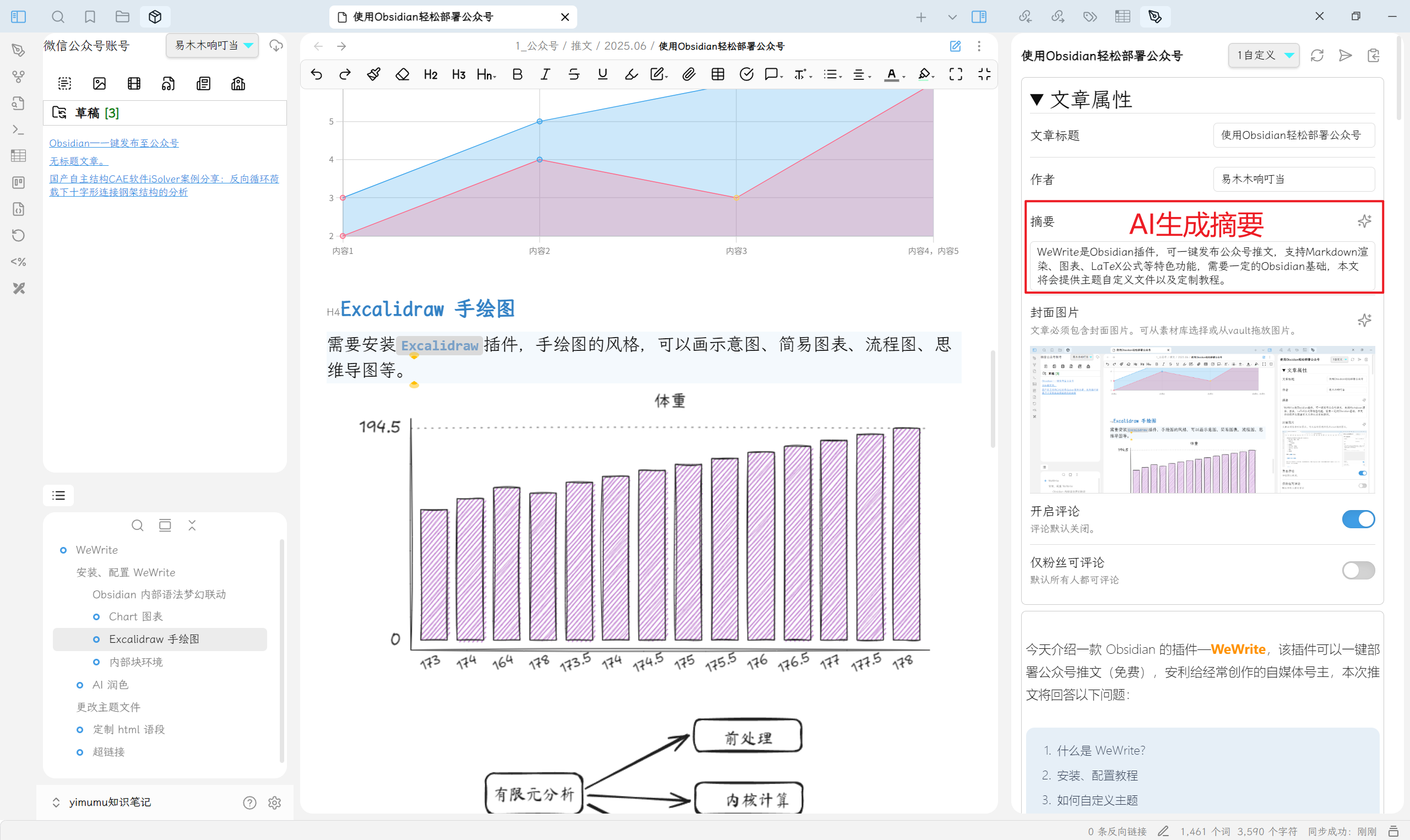The width and height of the screenshot is (1410, 840).
Task: Click the strikethrough formatting icon
Action: pos(574,74)
